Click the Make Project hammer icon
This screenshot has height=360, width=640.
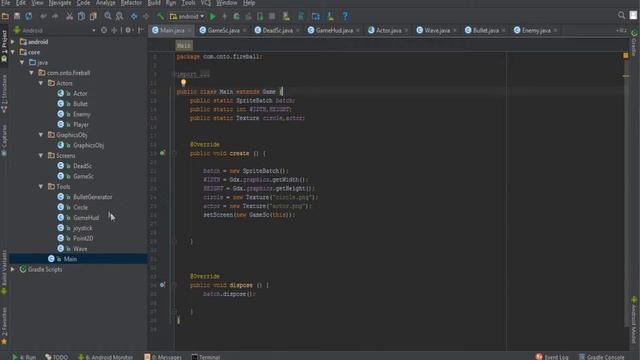pyautogui.click(x=160, y=16)
